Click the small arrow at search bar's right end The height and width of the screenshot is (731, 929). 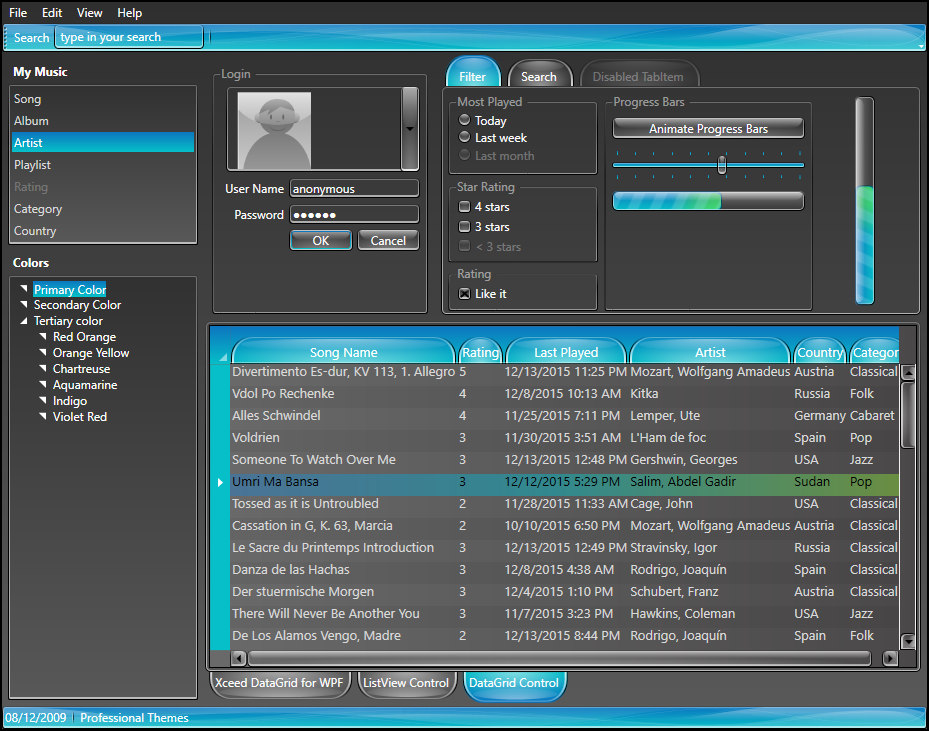(x=920, y=44)
